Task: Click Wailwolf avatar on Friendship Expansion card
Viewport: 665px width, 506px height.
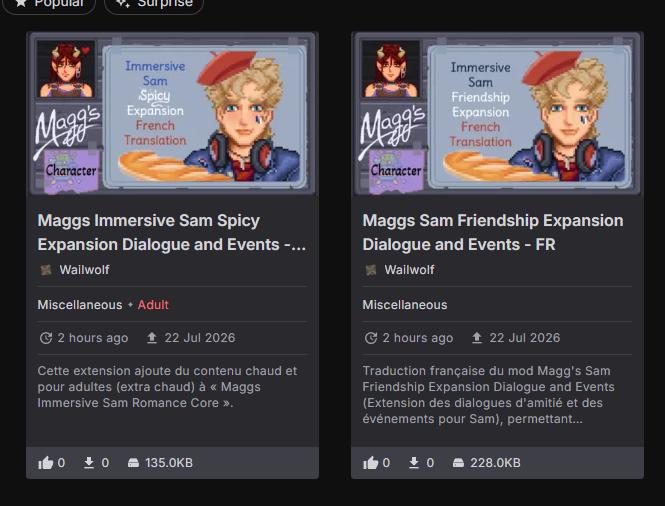Action: point(371,270)
